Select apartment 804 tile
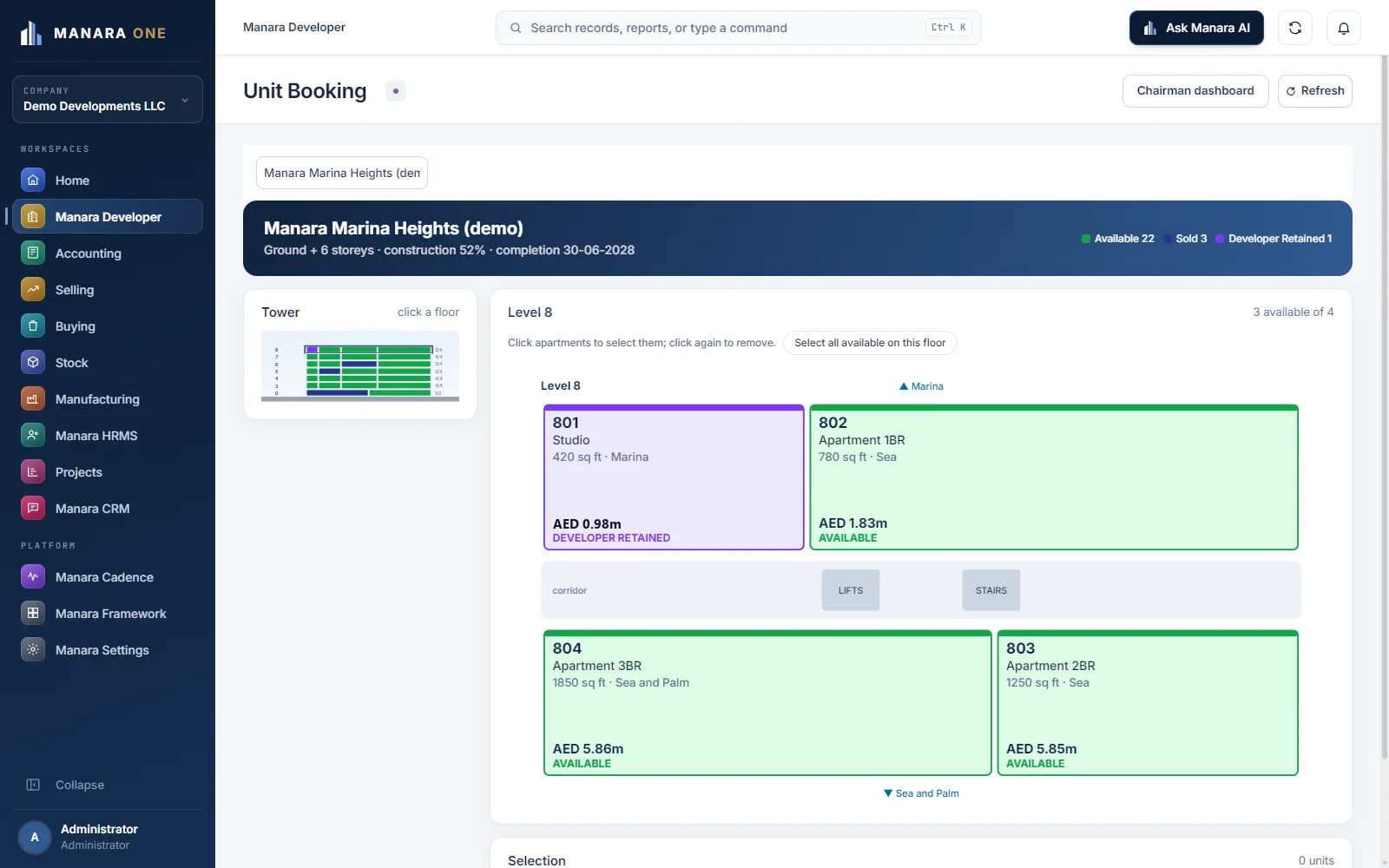The image size is (1389, 868). (767, 703)
